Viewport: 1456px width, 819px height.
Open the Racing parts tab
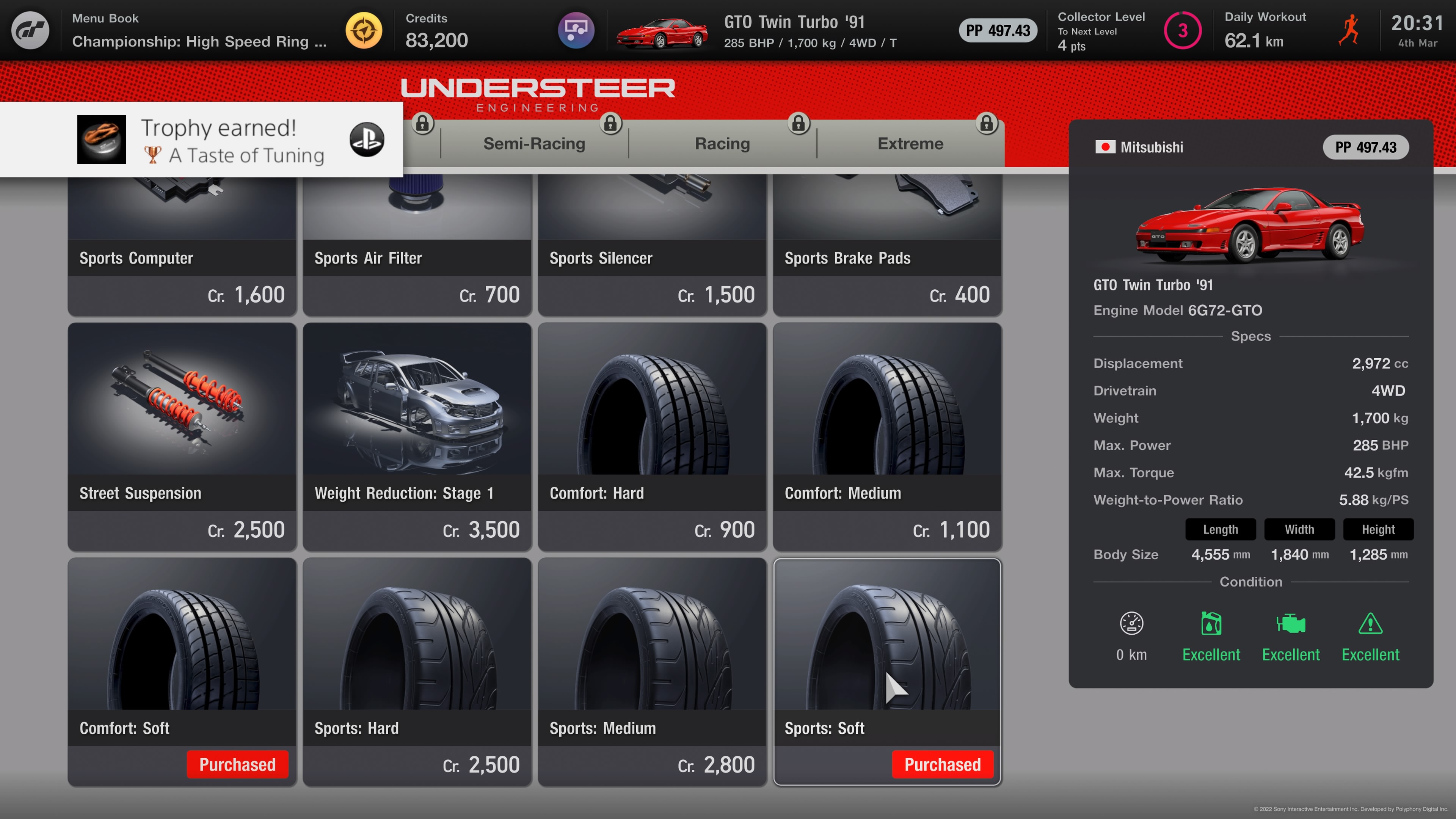(x=722, y=144)
